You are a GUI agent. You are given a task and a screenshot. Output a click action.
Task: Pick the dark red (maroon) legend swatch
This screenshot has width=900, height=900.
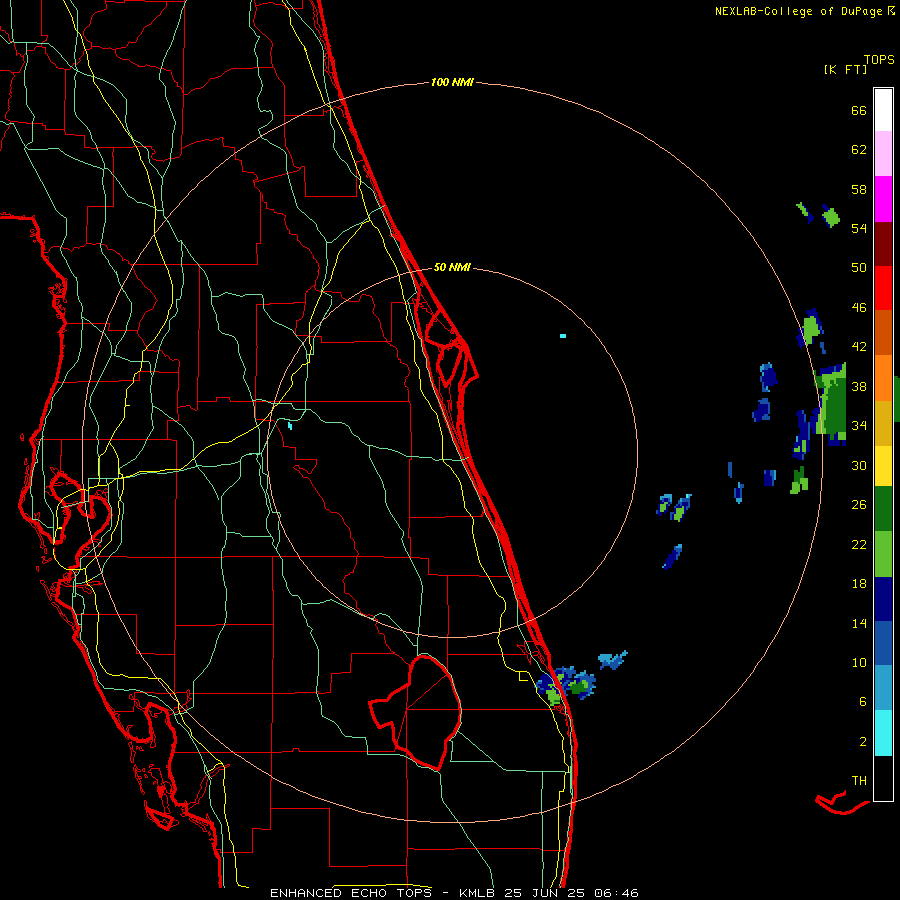883,243
